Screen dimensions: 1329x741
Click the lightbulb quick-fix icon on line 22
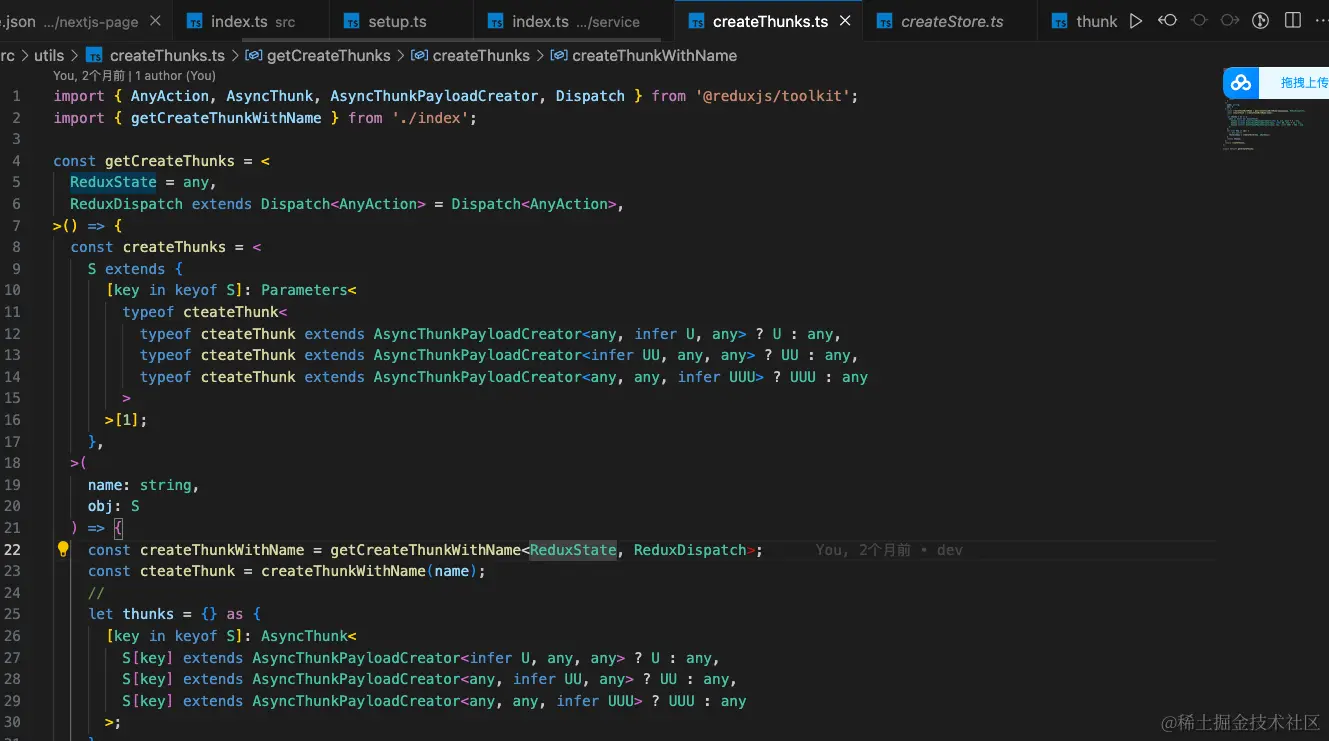(x=63, y=549)
